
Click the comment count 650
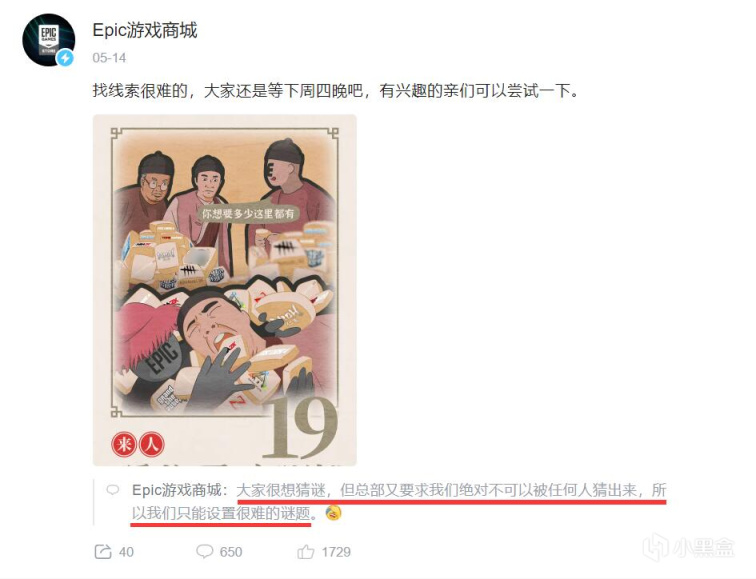point(231,552)
